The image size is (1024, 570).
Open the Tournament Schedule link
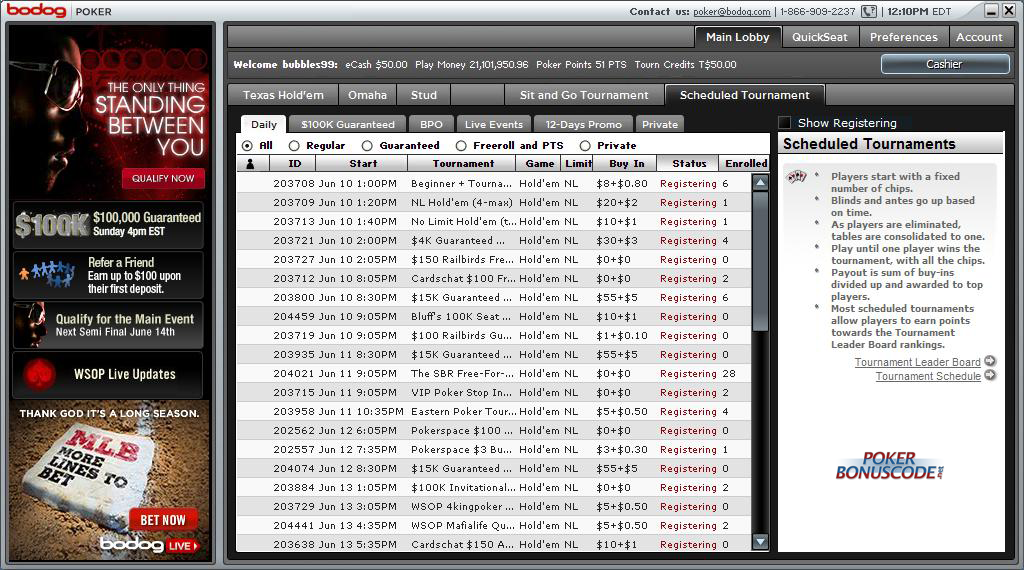pos(928,376)
